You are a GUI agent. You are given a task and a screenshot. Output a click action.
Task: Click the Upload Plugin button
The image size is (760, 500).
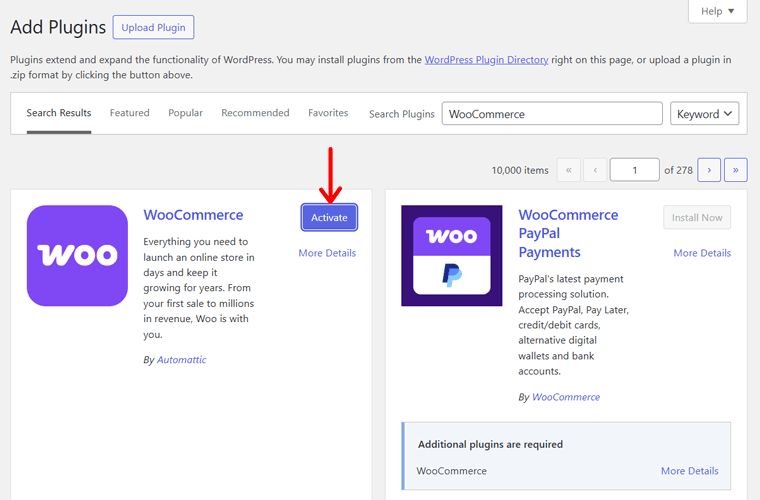[153, 28]
